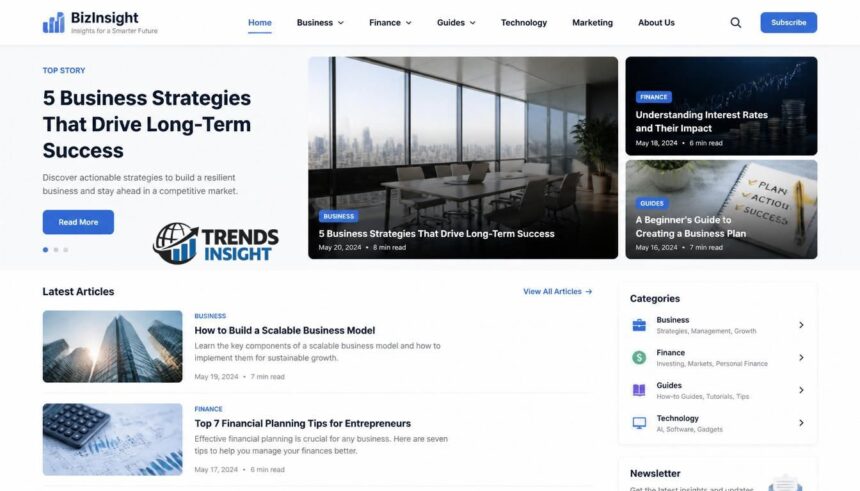
Task: Click the FINANCE label above Financial Planning Tips
Action: click(x=208, y=409)
